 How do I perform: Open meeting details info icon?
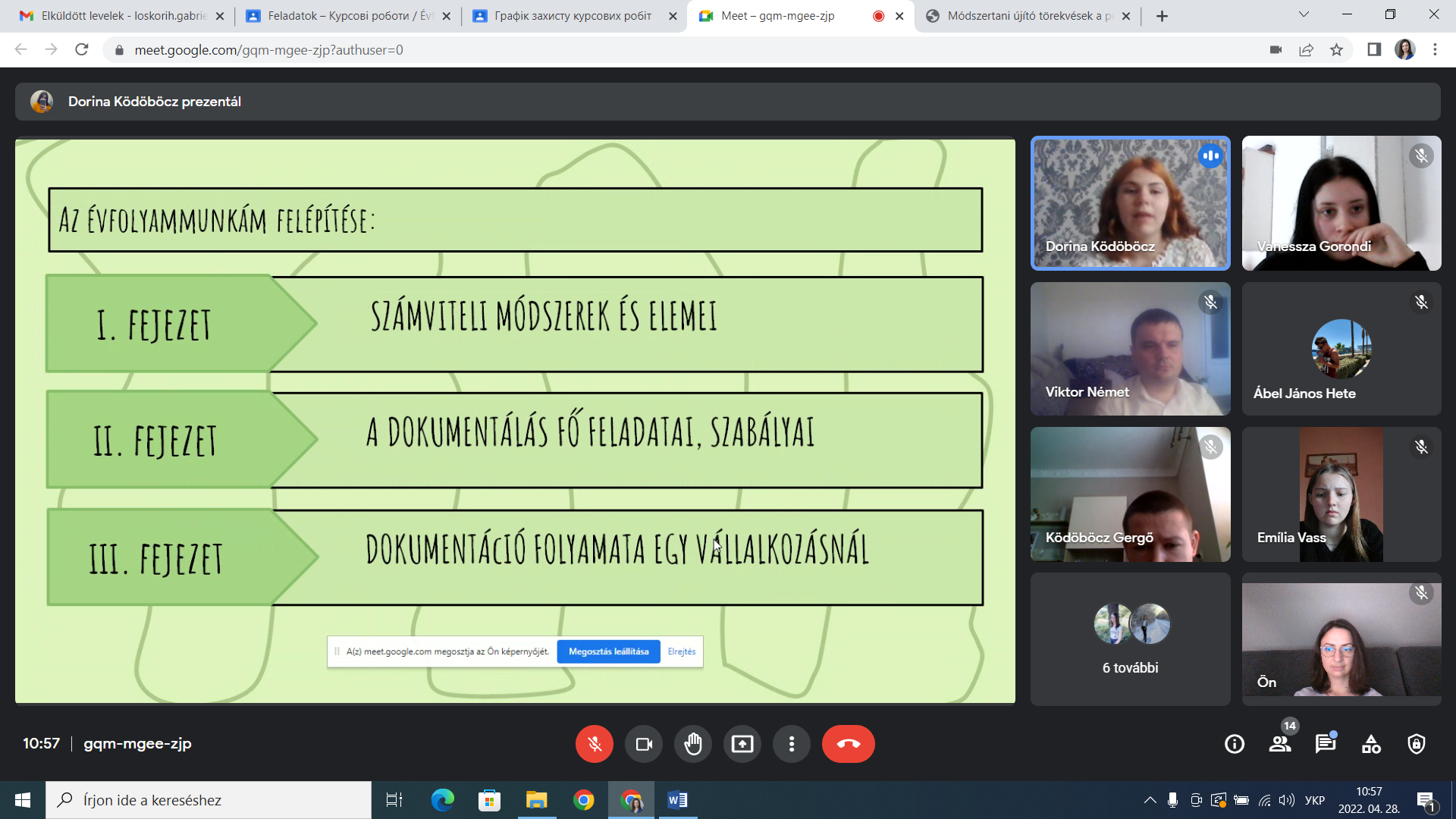point(1235,744)
